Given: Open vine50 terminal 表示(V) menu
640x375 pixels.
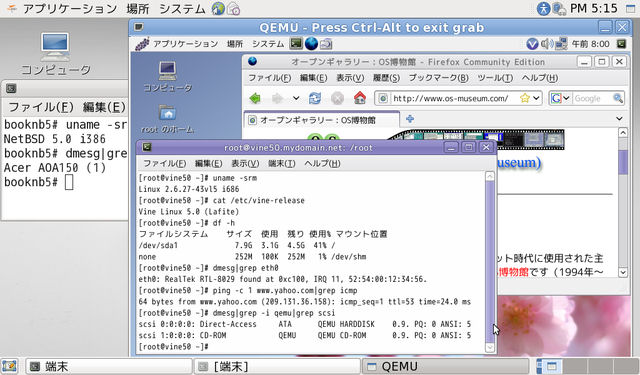Looking at the screenshot, I should coord(245,163).
